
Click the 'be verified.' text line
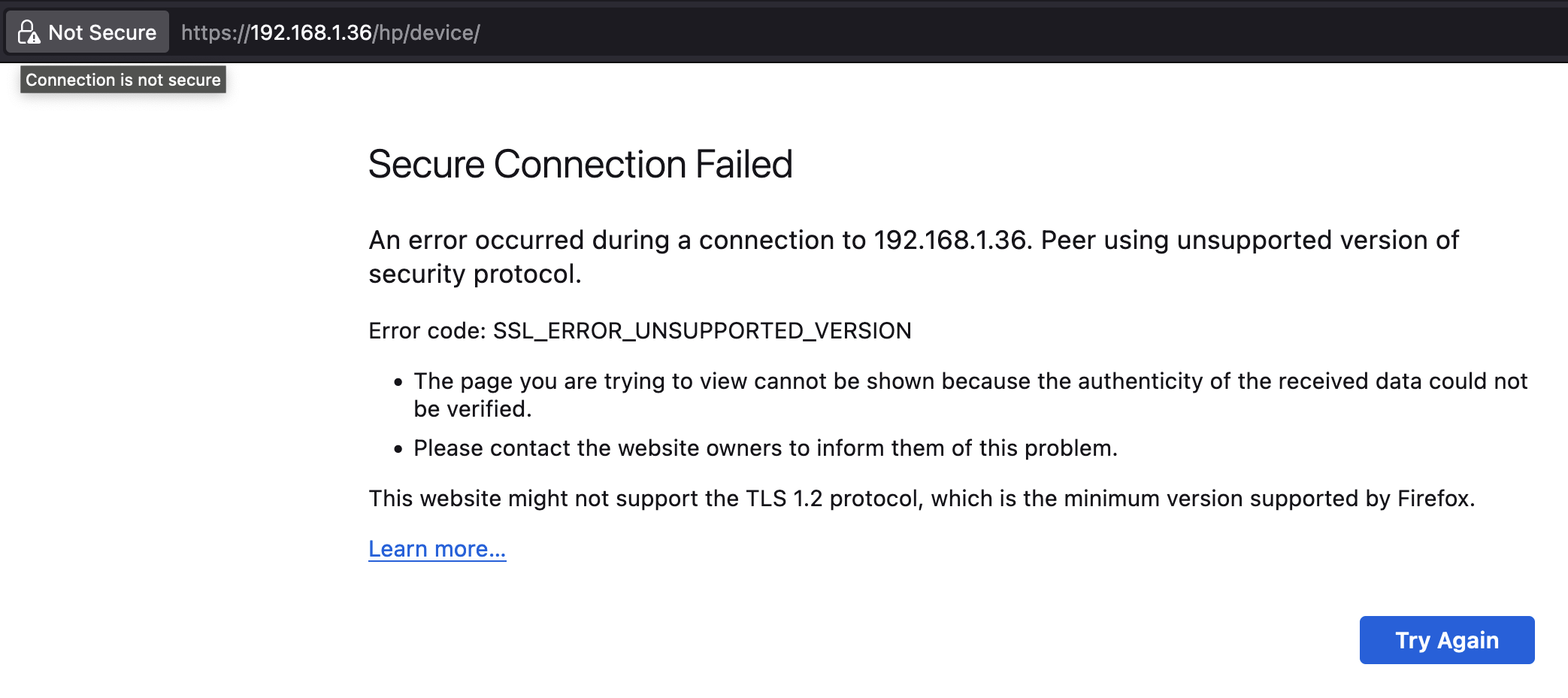tap(473, 409)
